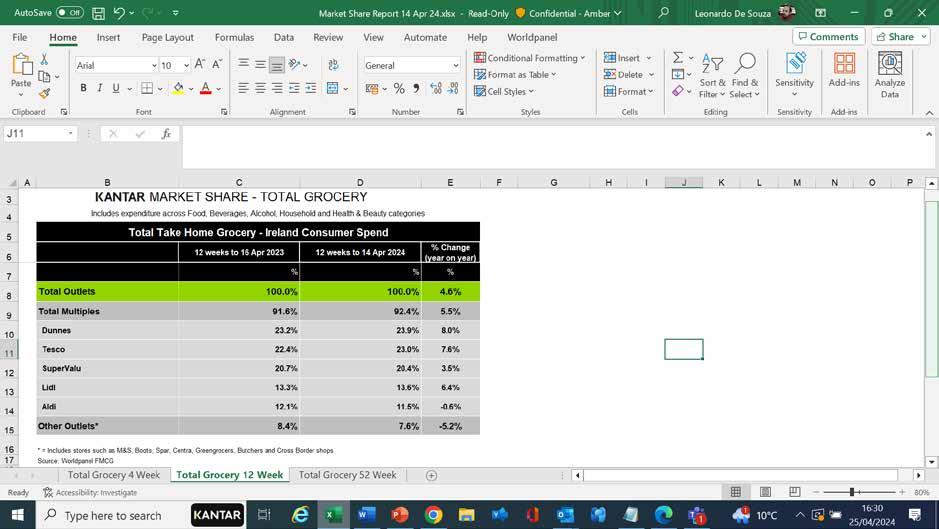Click Increase Indent icon
Viewport: 939px width, 529px height.
(x=311, y=89)
